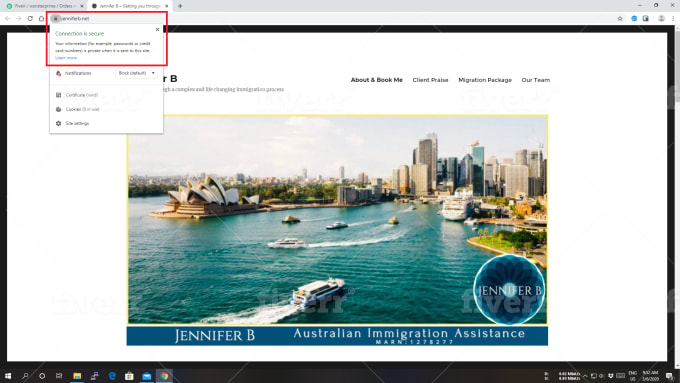Click the round Jennifer B logo
This screenshot has width=680, height=383.
click(x=509, y=290)
